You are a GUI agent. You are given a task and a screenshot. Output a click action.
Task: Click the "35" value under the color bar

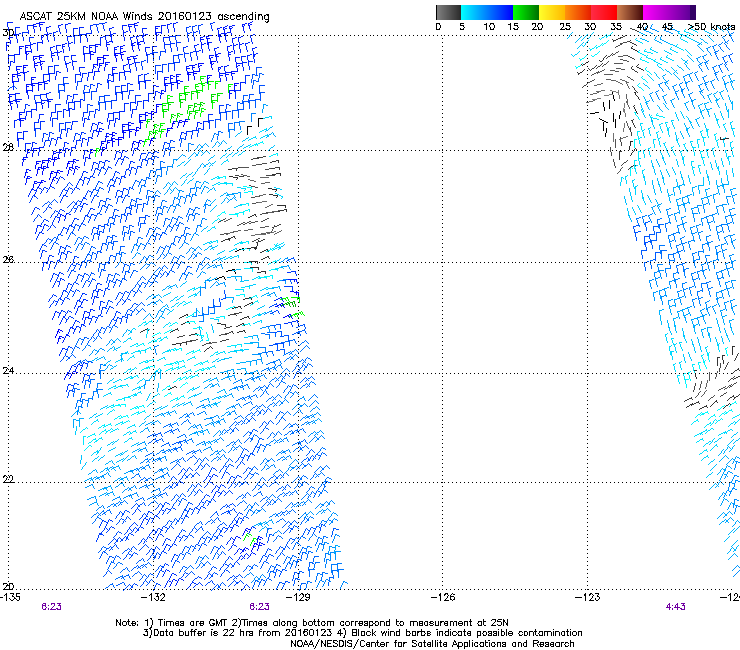616,27
